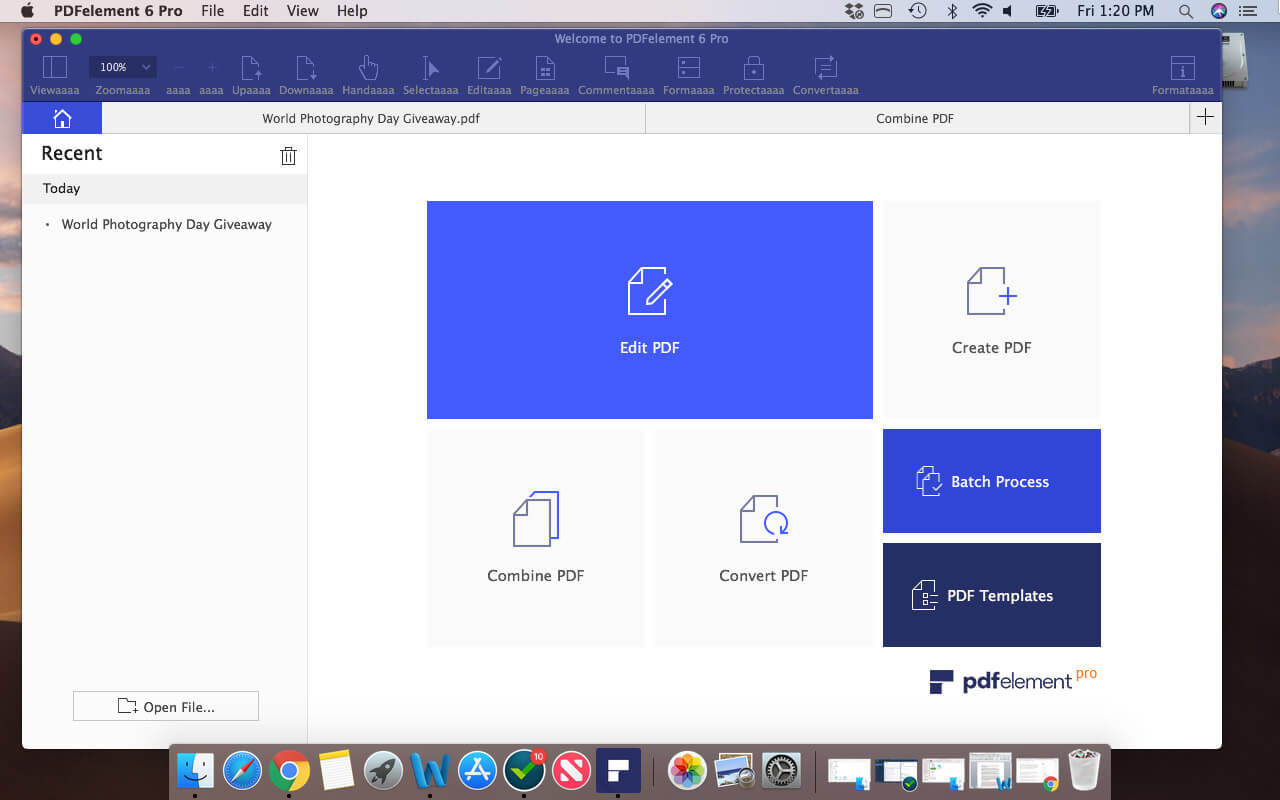Viewport: 1280px width, 800px height.
Task: Click the Today section header
Action: pos(165,189)
